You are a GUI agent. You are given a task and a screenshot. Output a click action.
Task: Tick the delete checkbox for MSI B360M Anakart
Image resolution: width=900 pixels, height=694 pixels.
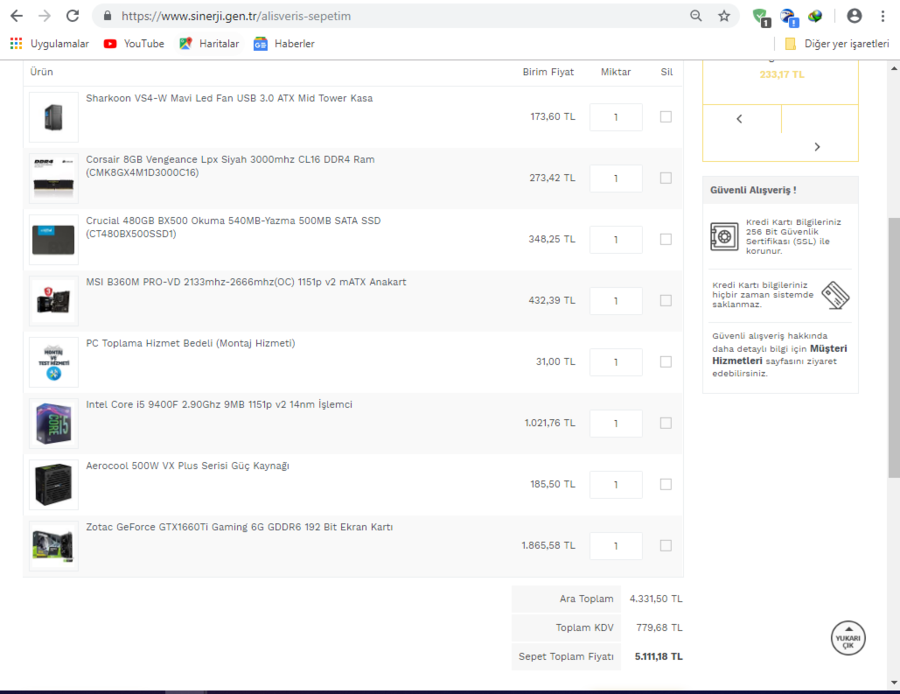tap(666, 301)
